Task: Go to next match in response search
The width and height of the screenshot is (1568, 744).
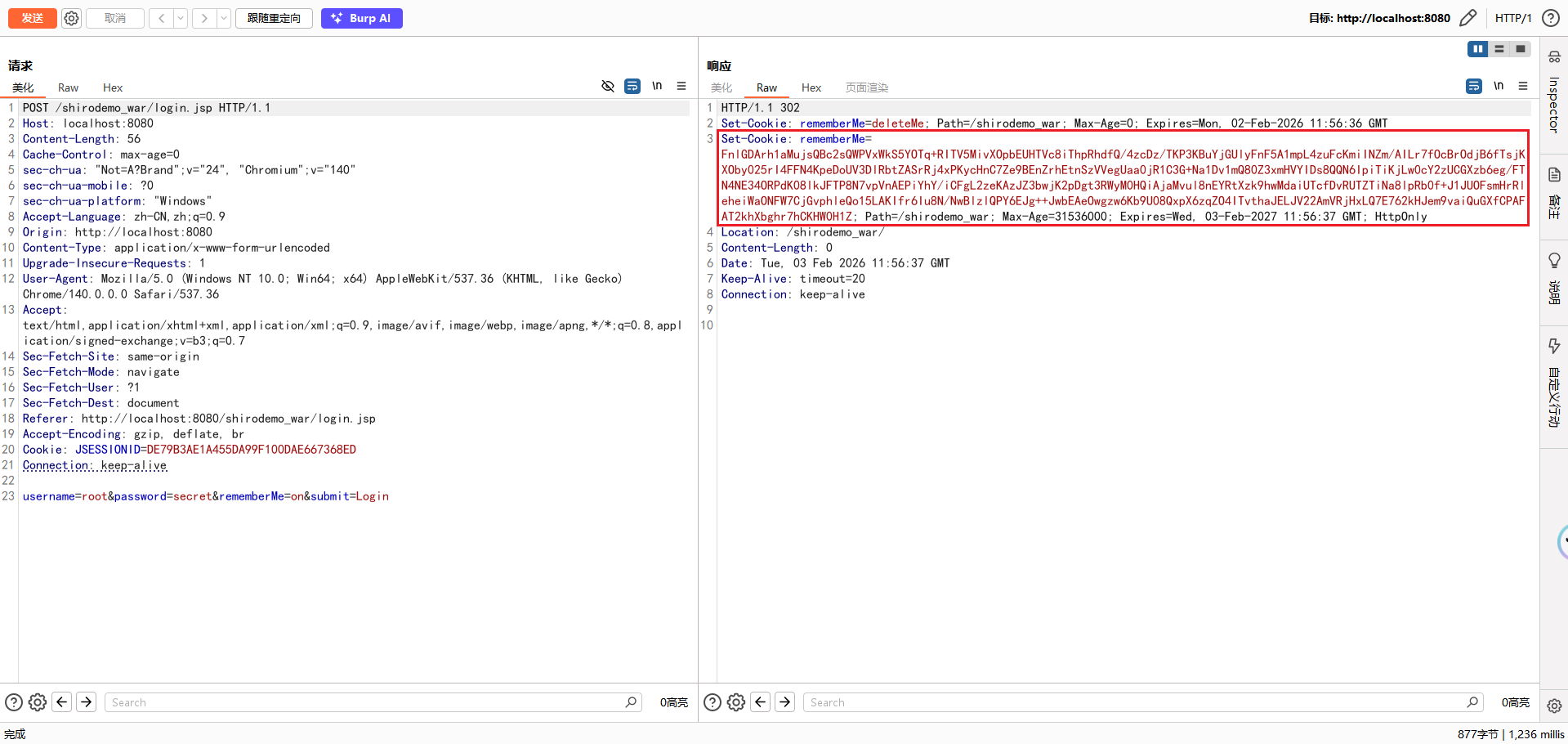Action: pyautogui.click(x=785, y=702)
